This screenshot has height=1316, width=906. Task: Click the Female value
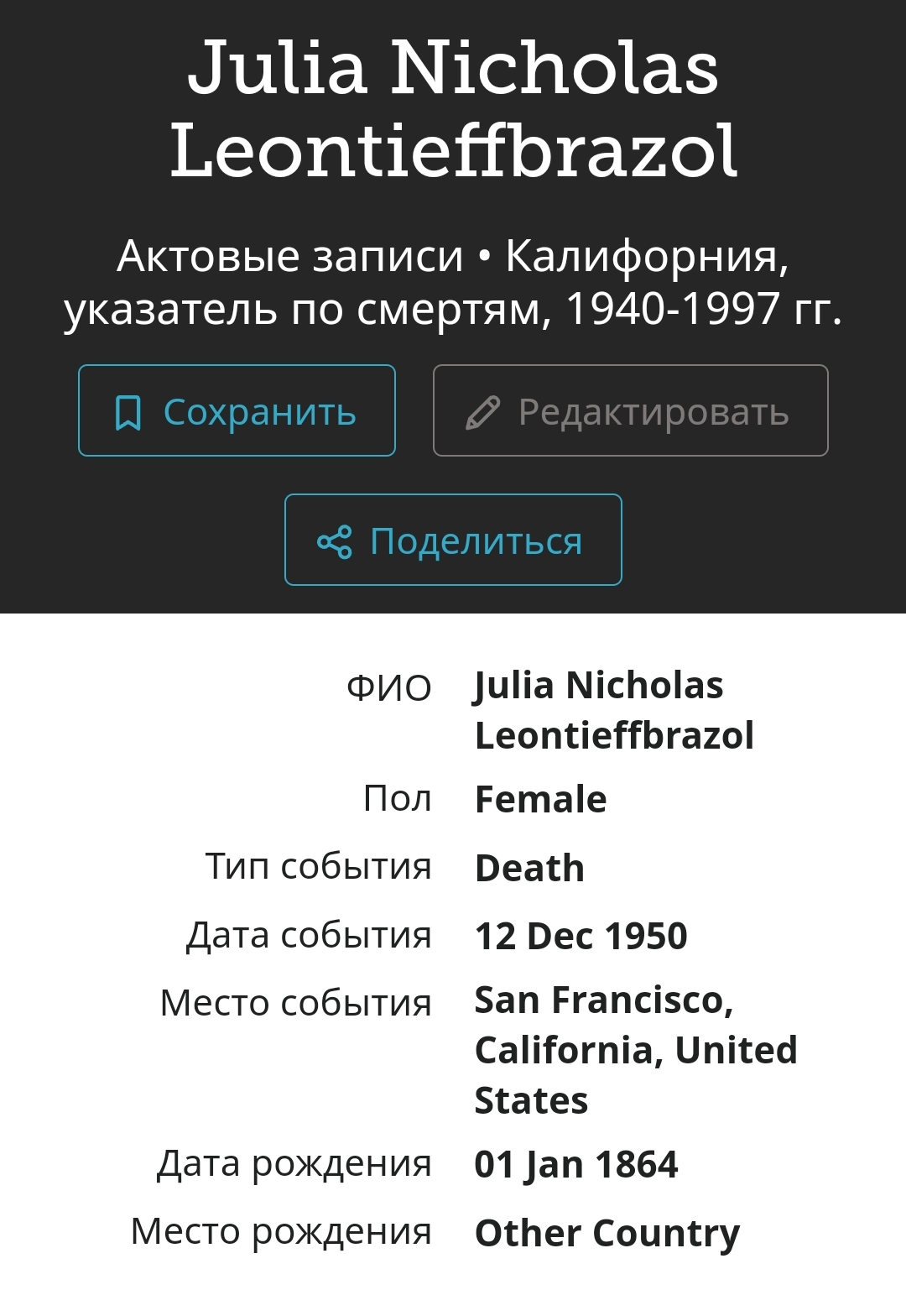click(x=540, y=799)
